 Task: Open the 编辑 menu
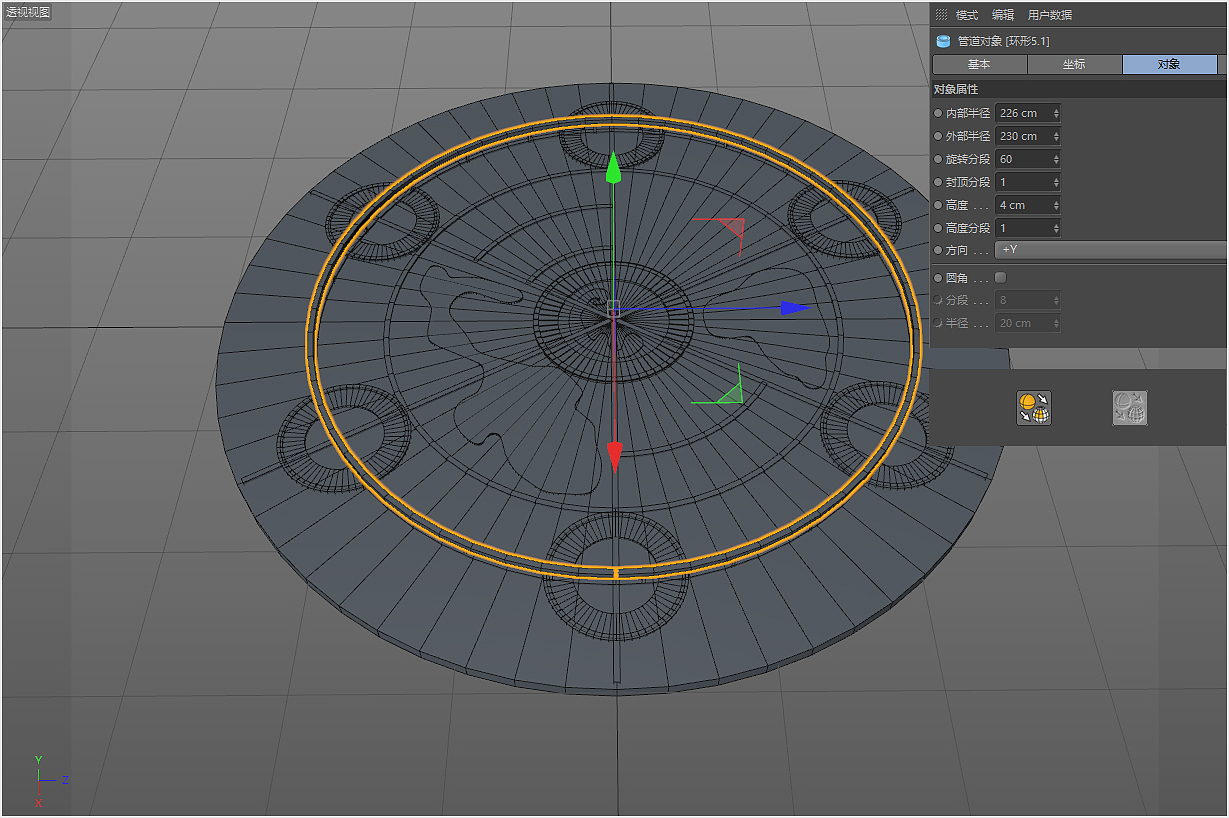pos(1003,15)
